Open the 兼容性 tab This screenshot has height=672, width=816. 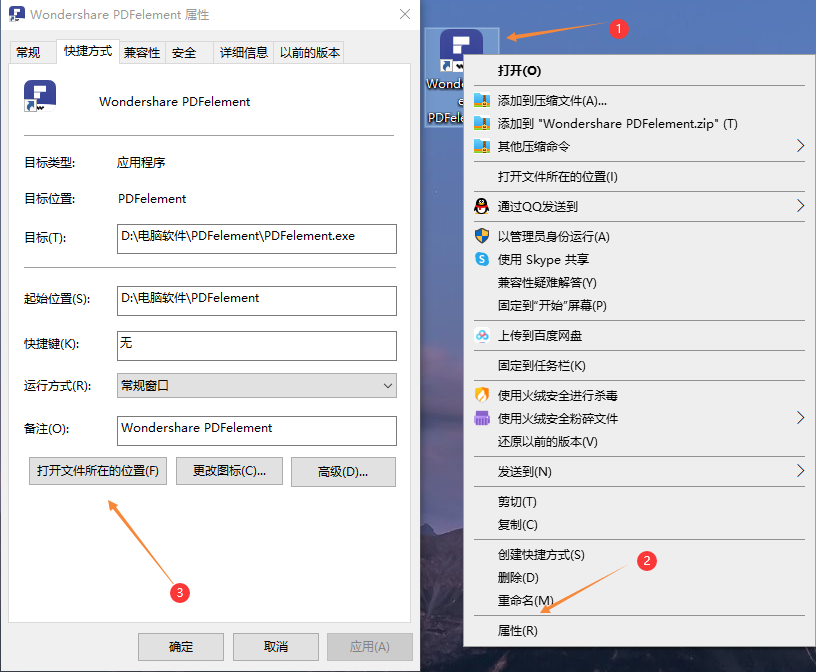[x=142, y=53]
